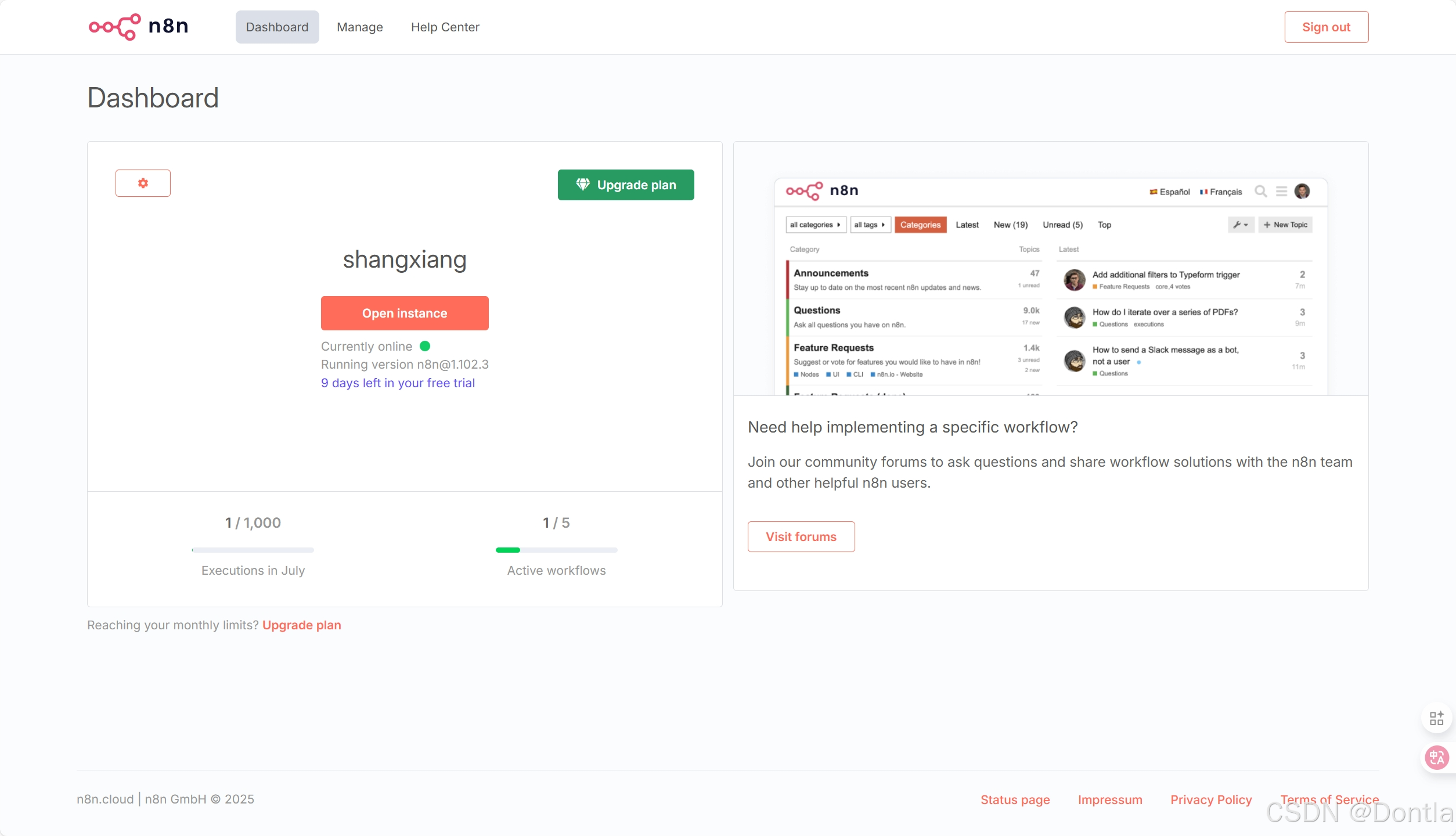Click the green Upgrade plan button
Image resolution: width=1456 pixels, height=836 pixels.
coord(626,185)
